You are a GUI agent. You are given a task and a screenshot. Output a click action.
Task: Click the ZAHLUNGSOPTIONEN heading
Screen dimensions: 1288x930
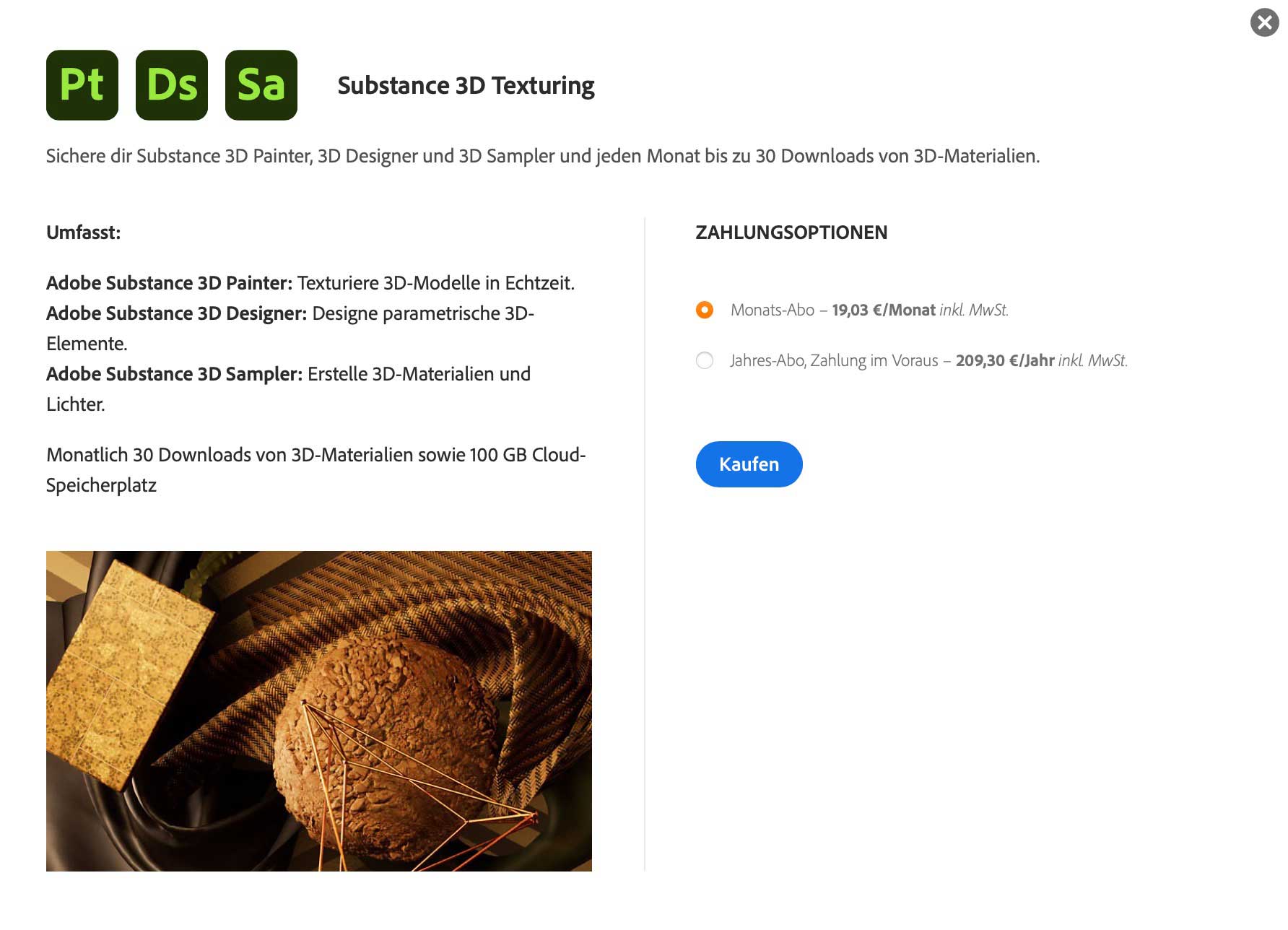(791, 232)
